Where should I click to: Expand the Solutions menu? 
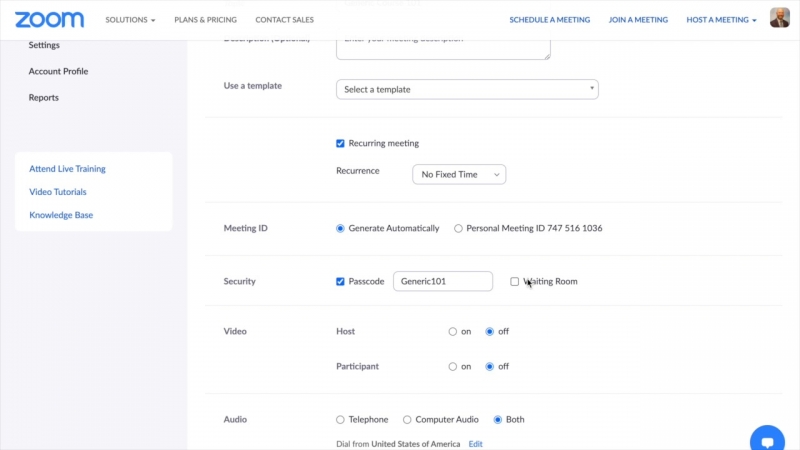(130, 20)
